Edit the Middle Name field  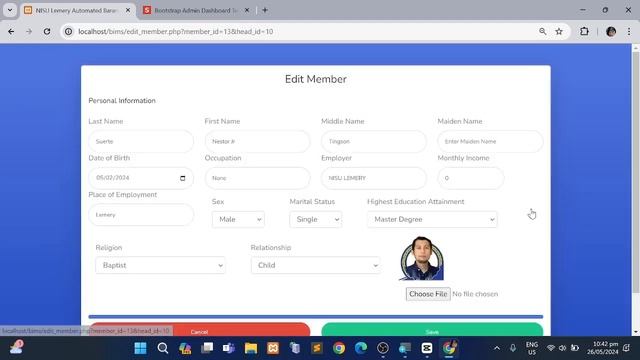pos(373,141)
